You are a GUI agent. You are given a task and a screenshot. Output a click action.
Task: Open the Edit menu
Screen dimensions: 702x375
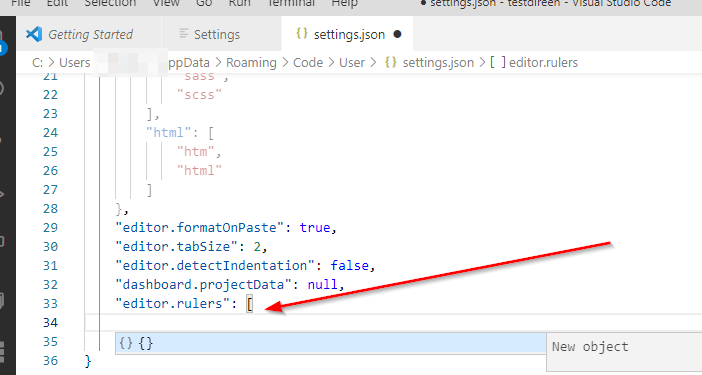pyautogui.click(x=57, y=3)
